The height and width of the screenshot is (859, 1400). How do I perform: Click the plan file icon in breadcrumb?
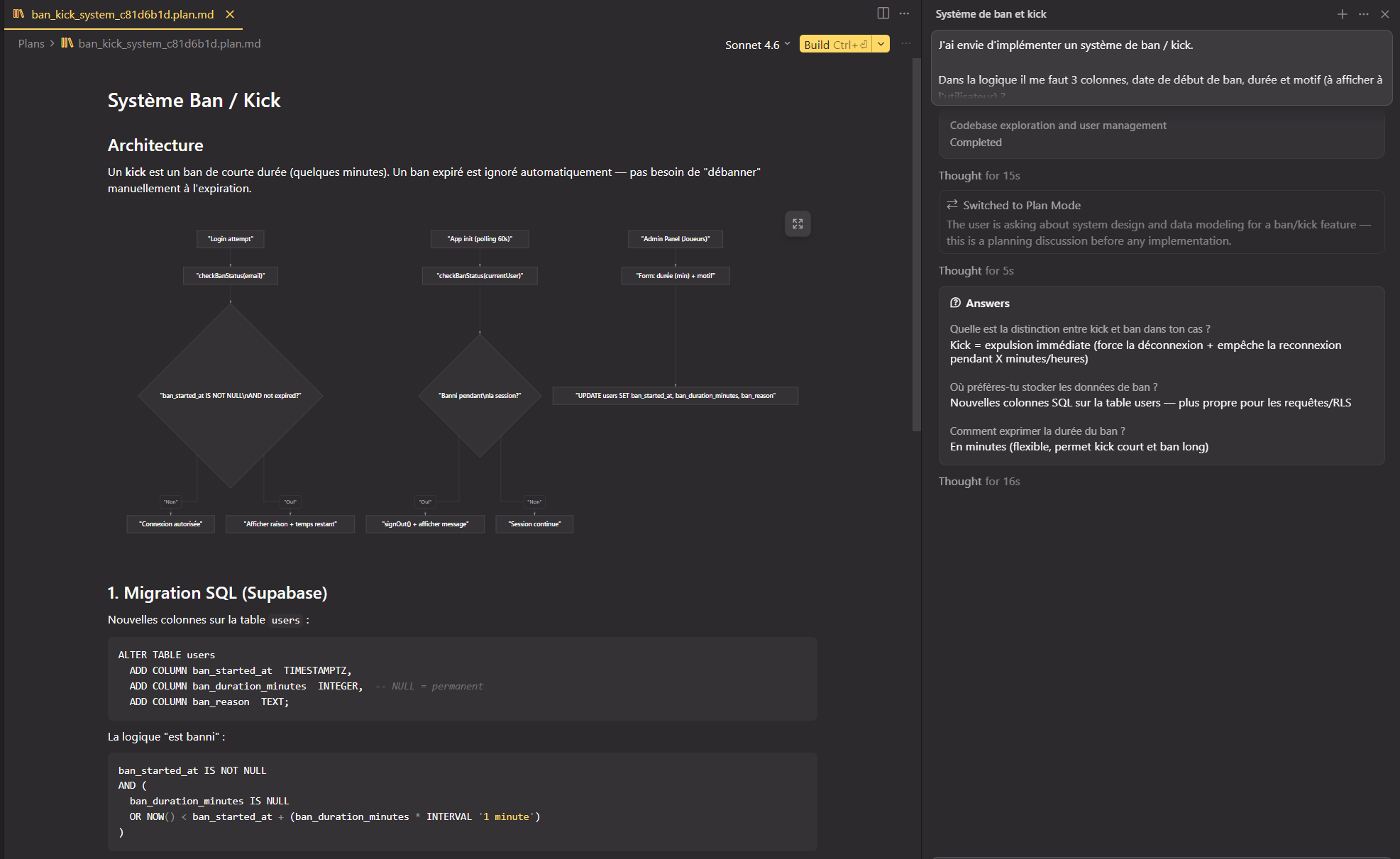pos(67,43)
